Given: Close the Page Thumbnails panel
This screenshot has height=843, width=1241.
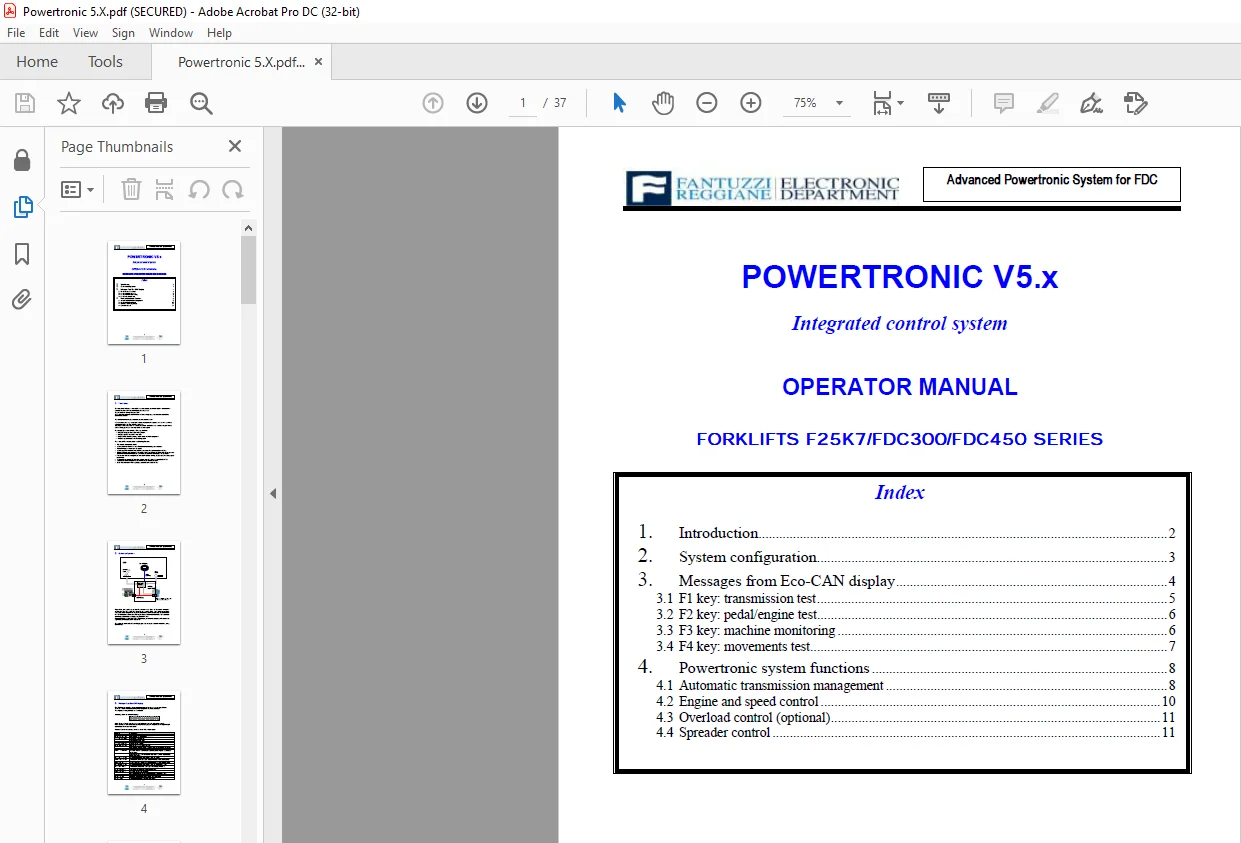Looking at the screenshot, I should [x=235, y=146].
